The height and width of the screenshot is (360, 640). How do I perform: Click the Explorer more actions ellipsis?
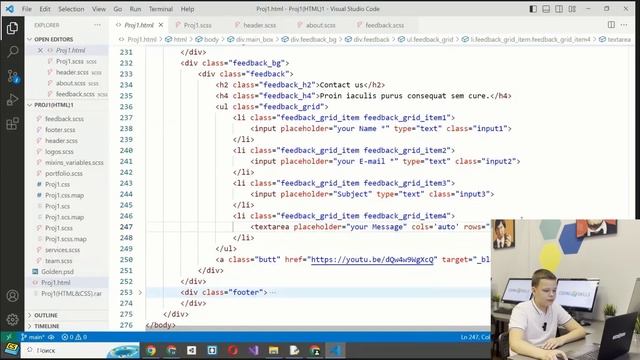97,25
